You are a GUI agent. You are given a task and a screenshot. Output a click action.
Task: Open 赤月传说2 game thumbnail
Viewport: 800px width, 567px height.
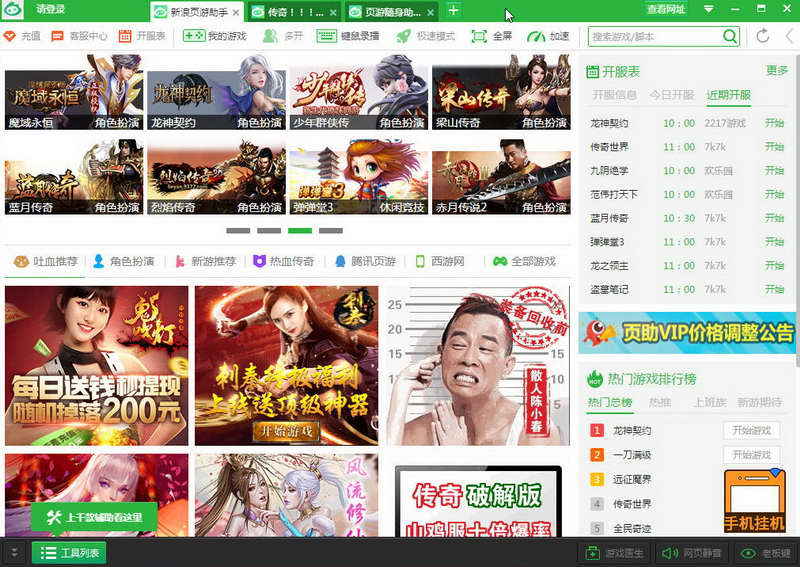[x=501, y=177]
